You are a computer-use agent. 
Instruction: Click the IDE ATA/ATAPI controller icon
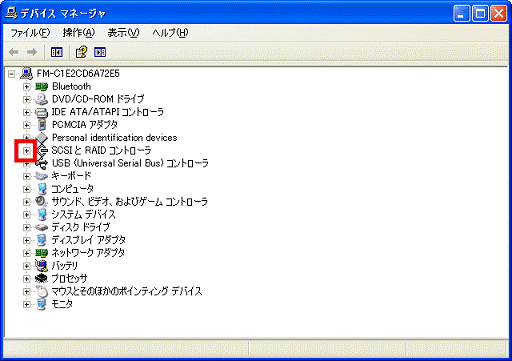(42, 112)
